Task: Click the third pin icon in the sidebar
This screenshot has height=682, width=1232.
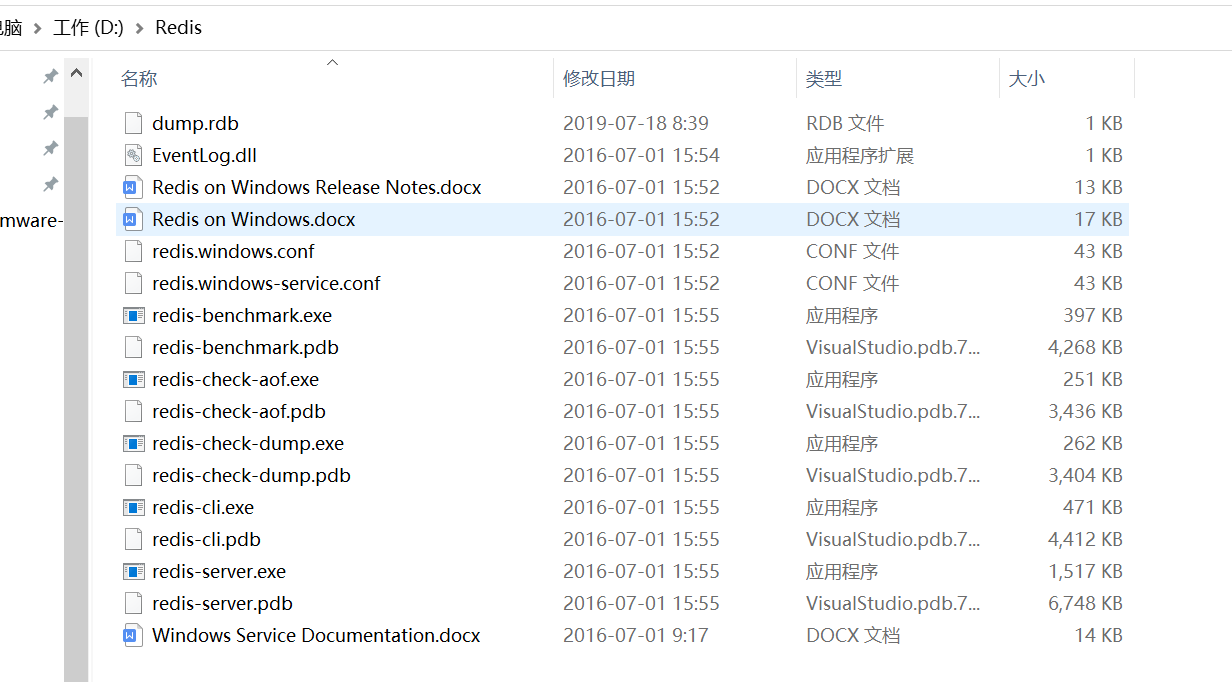Action: 50,148
